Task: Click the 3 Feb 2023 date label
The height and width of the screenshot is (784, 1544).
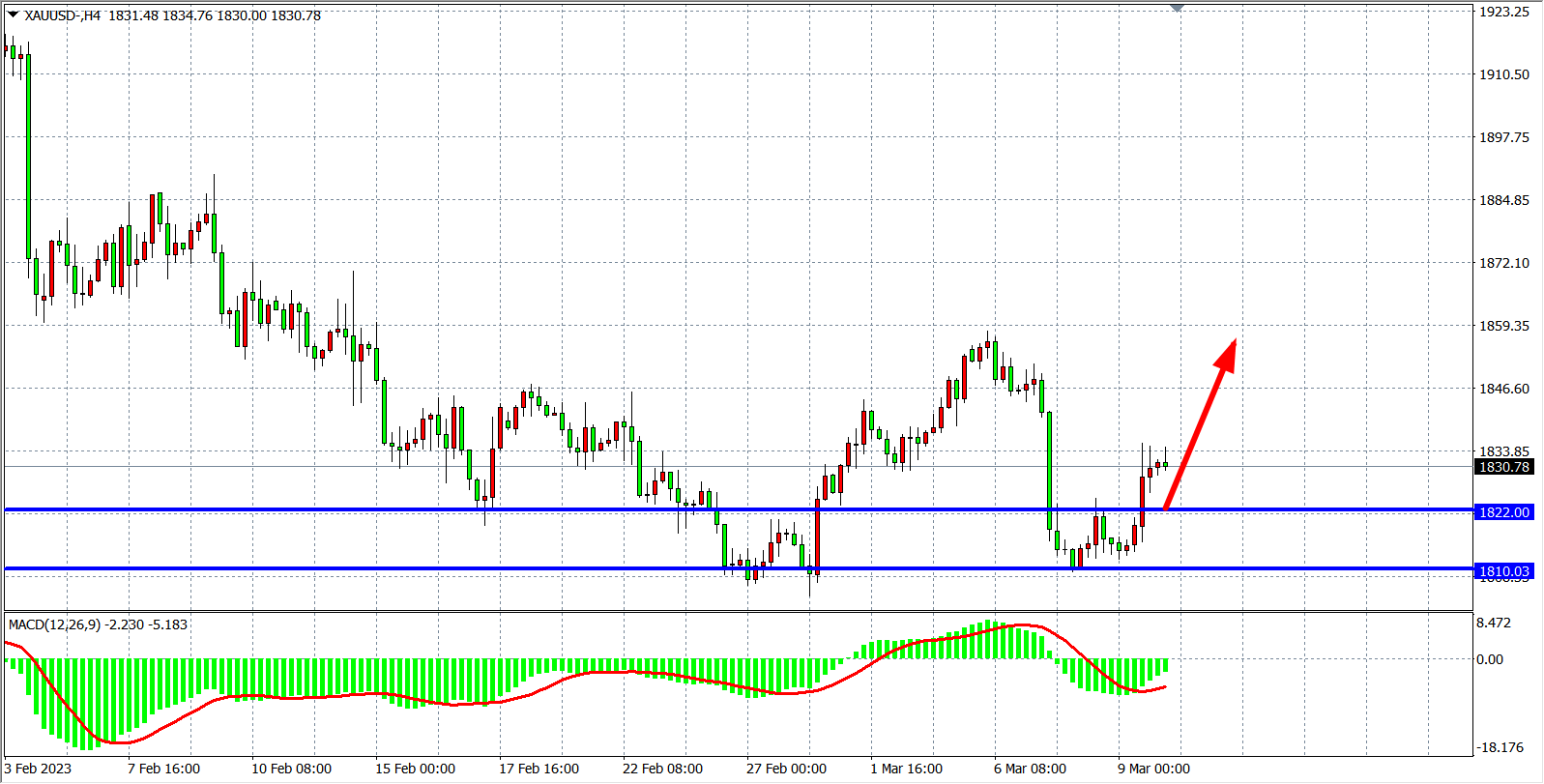Action: pyautogui.click(x=39, y=769)
